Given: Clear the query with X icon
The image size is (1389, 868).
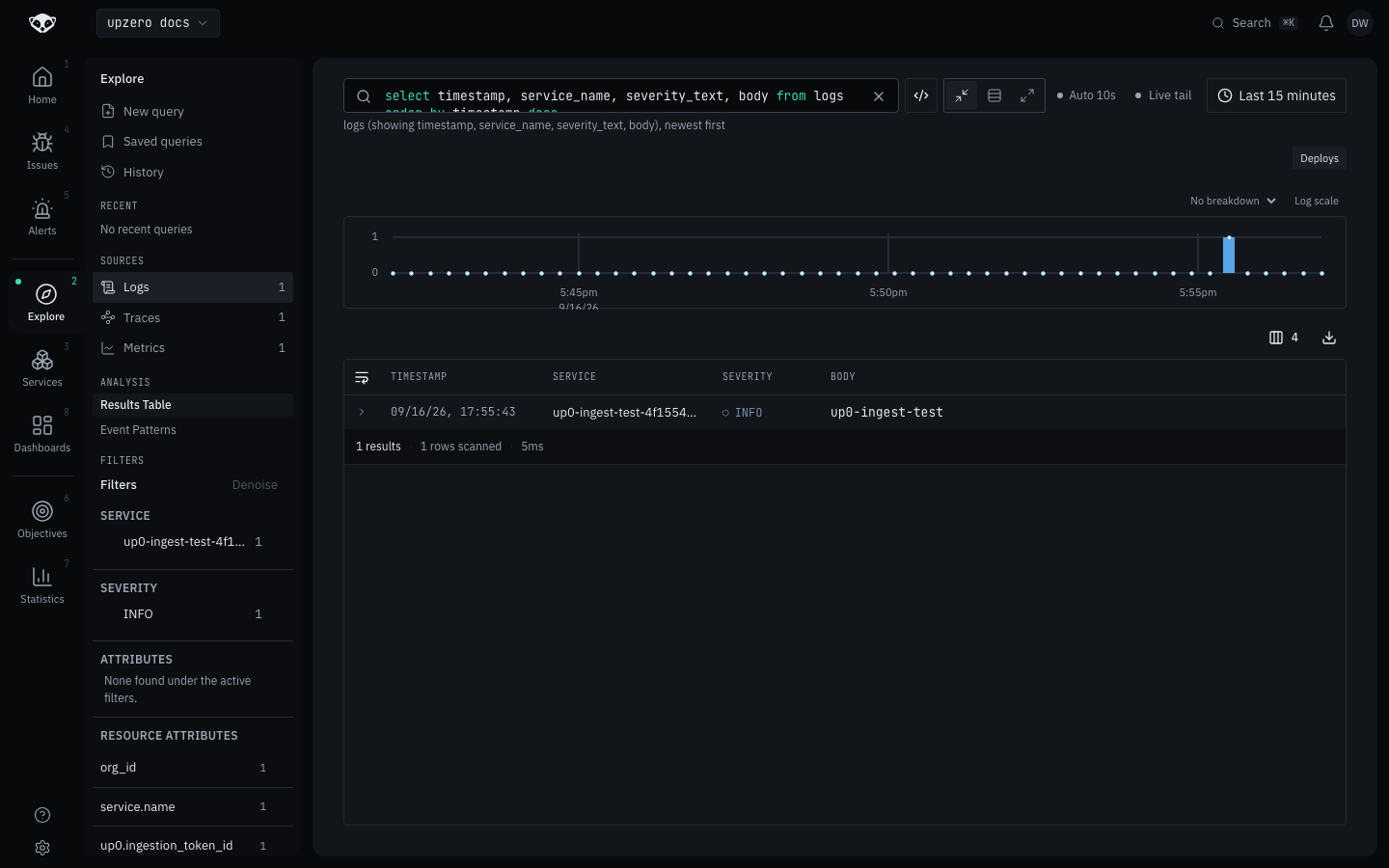Looking at the screenshot, I should 879,96.
